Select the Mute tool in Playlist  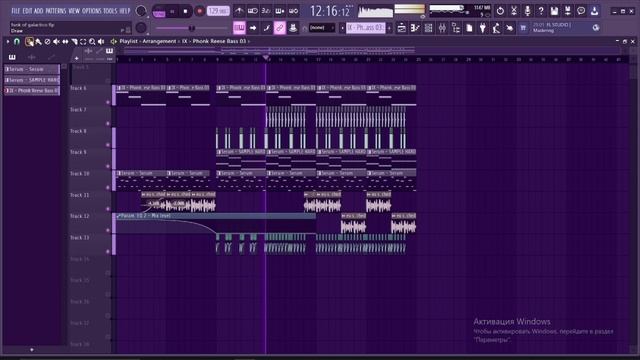click(56, 41)
